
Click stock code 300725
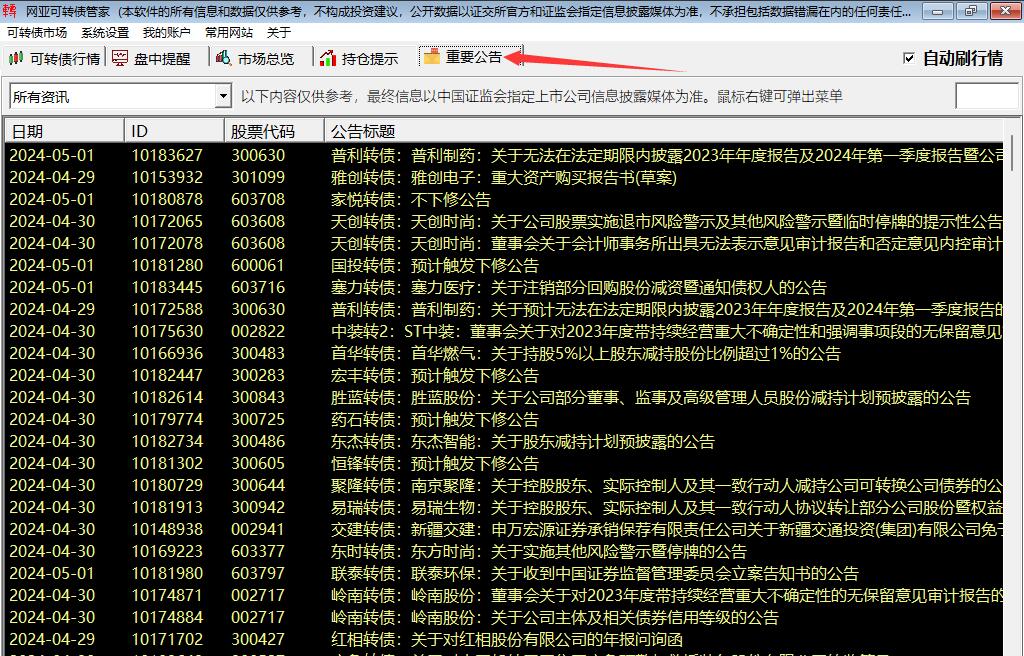(x=258, y=419)
